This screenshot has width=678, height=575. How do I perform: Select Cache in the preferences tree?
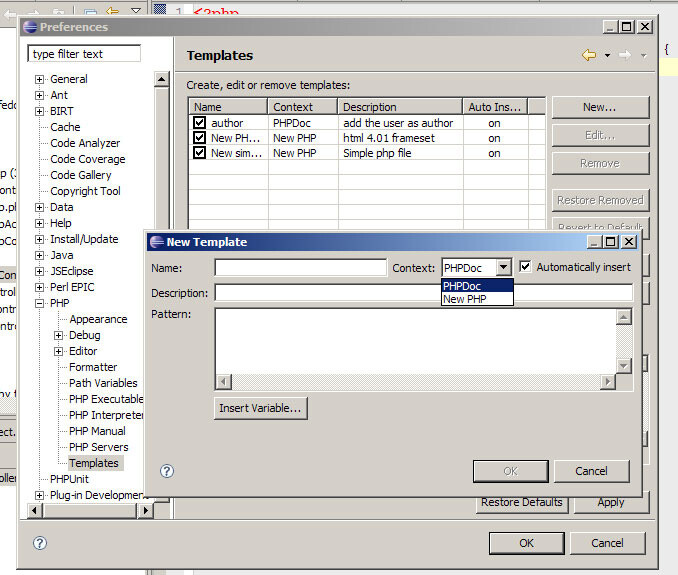[x=65, y=127]
